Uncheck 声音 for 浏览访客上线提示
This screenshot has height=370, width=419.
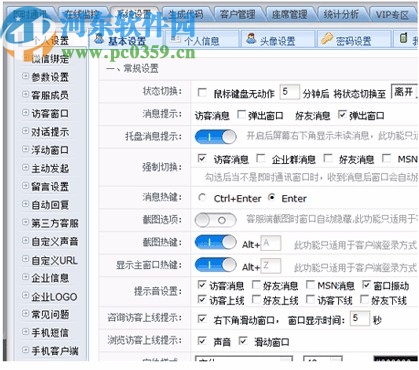click(x=202, y=341)
